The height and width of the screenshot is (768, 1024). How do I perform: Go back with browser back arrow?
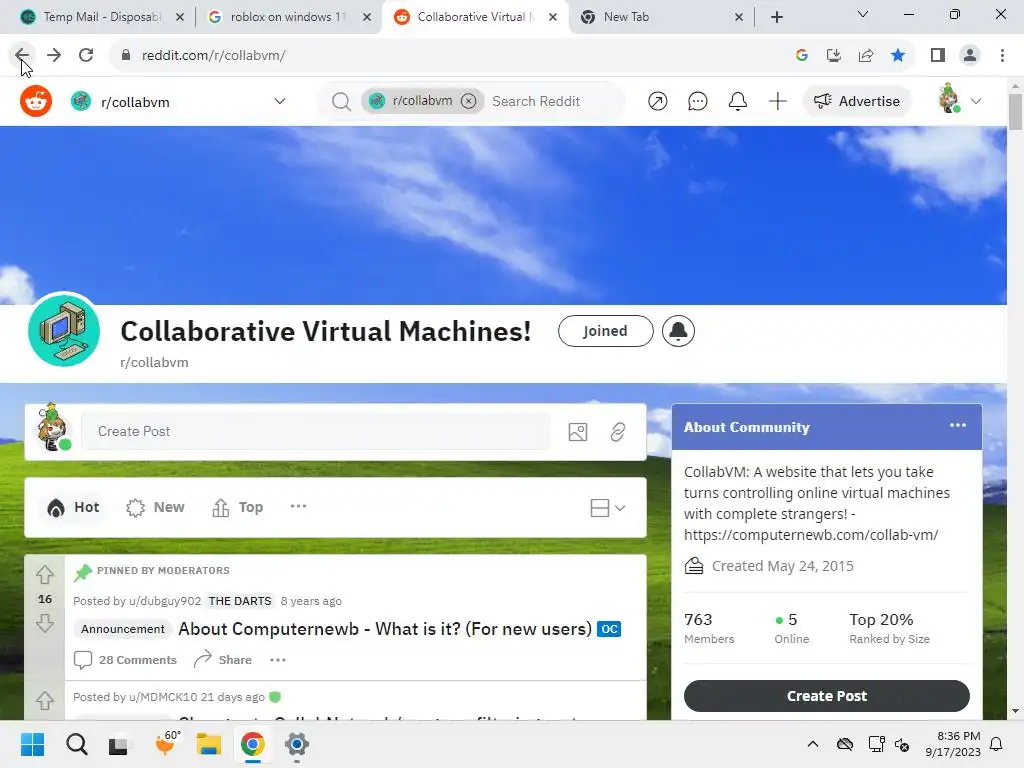pos(22,55)
